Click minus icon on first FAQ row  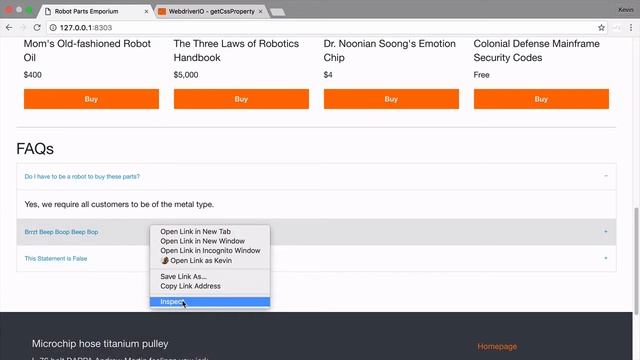coord(606,176)
